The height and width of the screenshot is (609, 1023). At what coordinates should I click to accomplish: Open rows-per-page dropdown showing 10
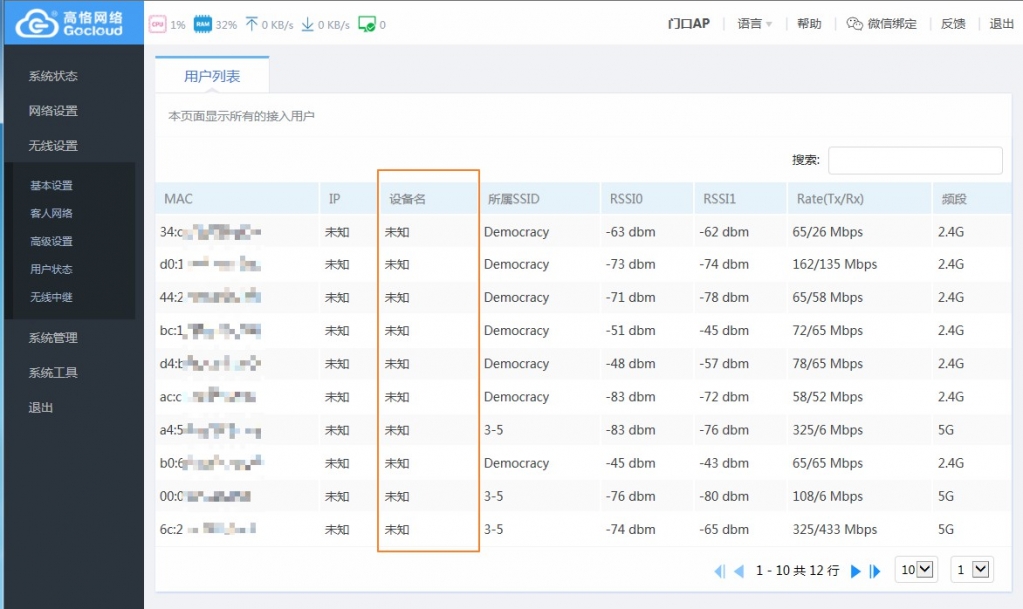916,570
